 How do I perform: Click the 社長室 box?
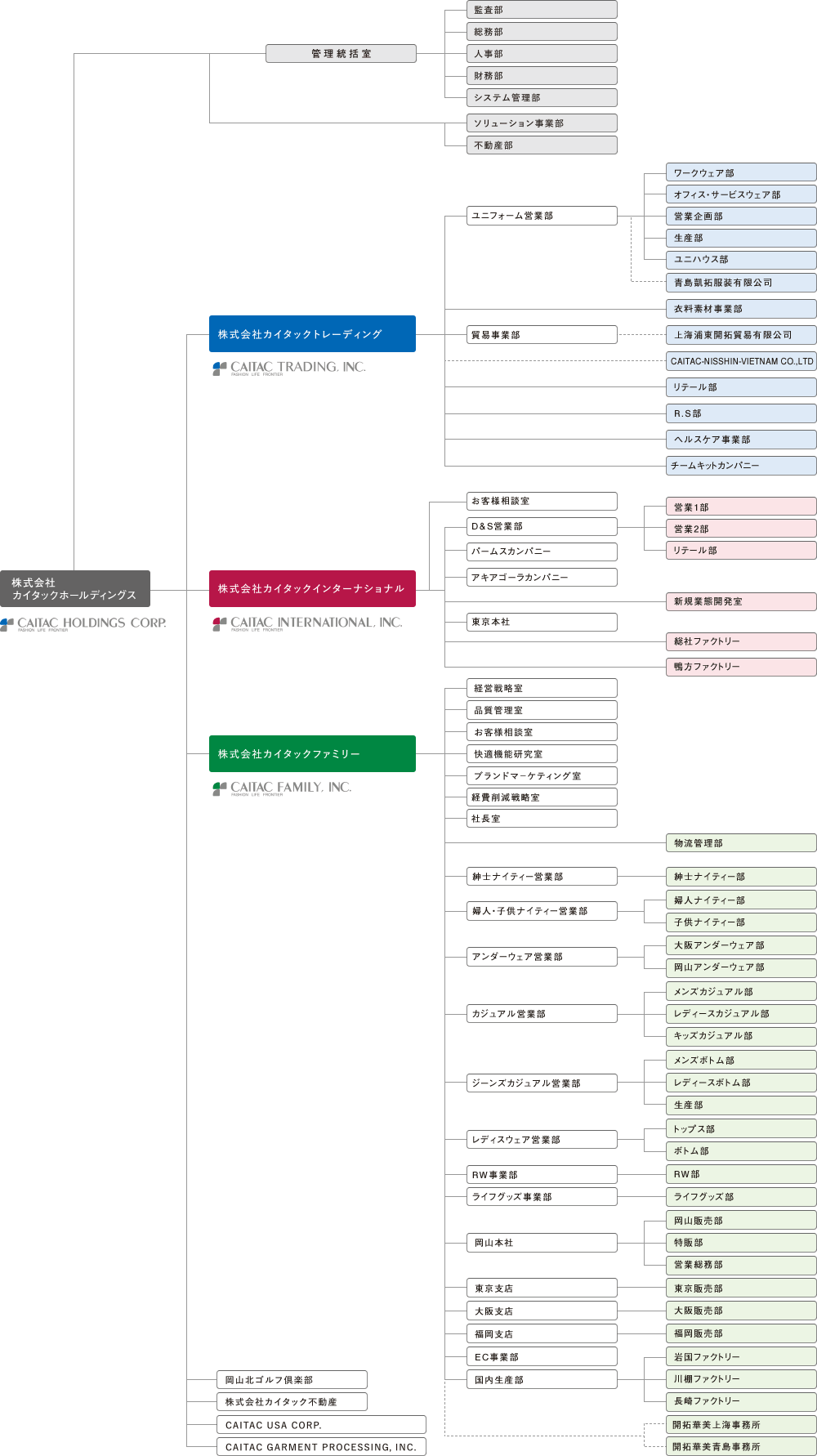[542, 819]
